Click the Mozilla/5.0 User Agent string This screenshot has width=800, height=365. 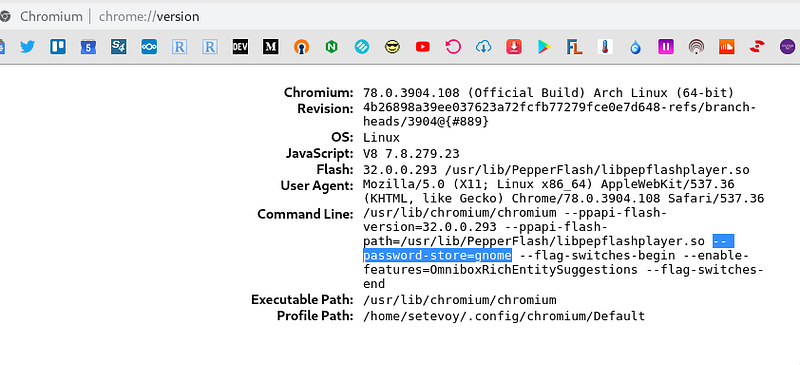563,191
